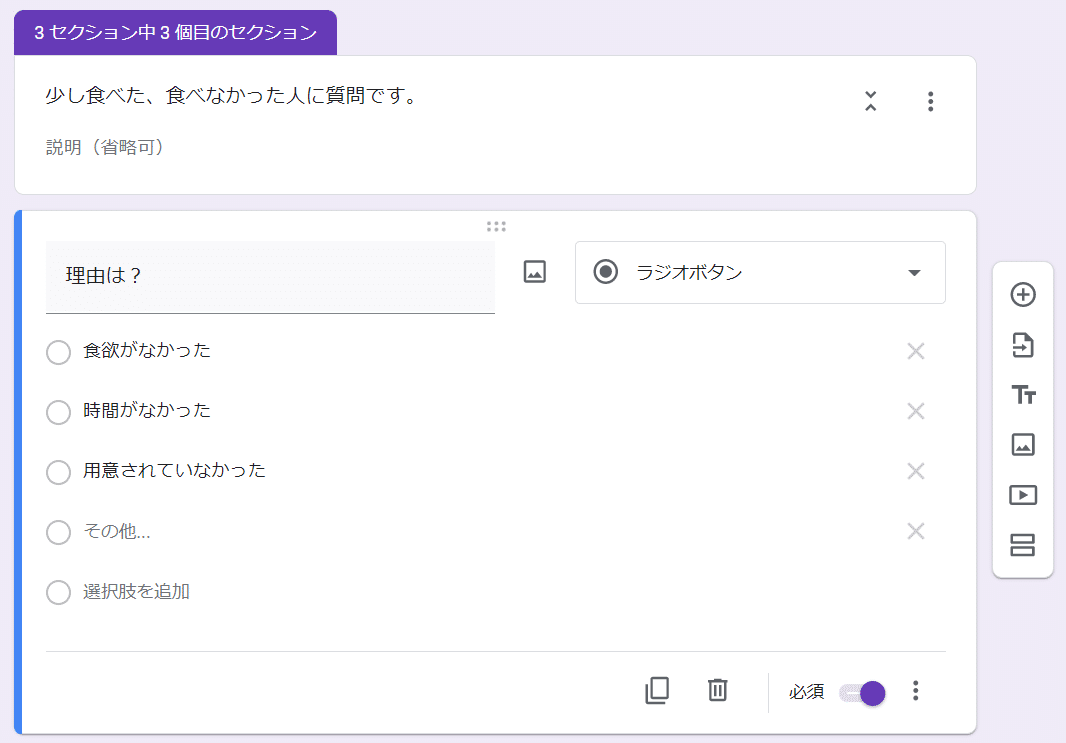
Task: Click the 説明（省略可） description field
Action: 105,148
